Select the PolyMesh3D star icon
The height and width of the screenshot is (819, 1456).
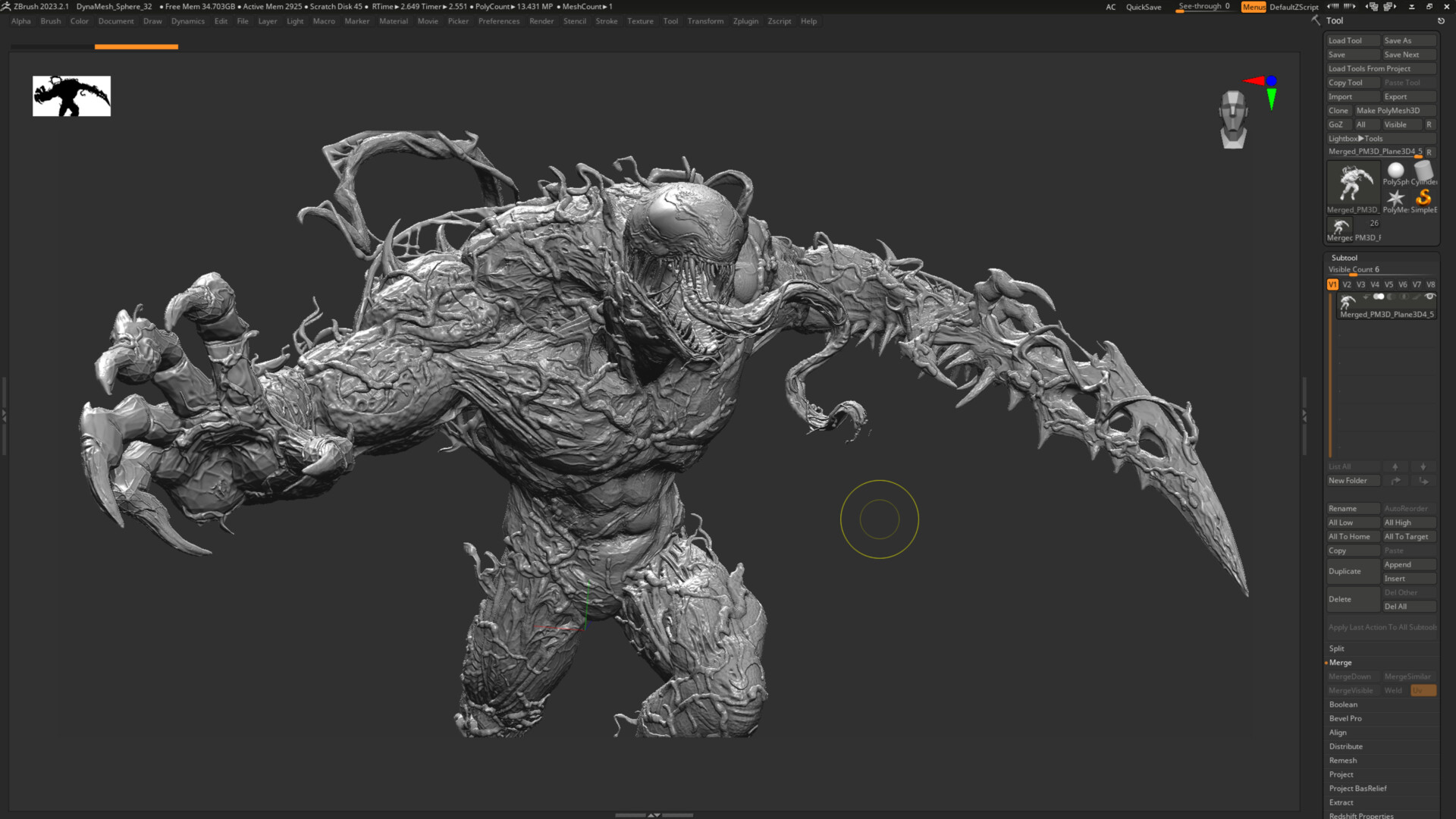(1395, 199)
